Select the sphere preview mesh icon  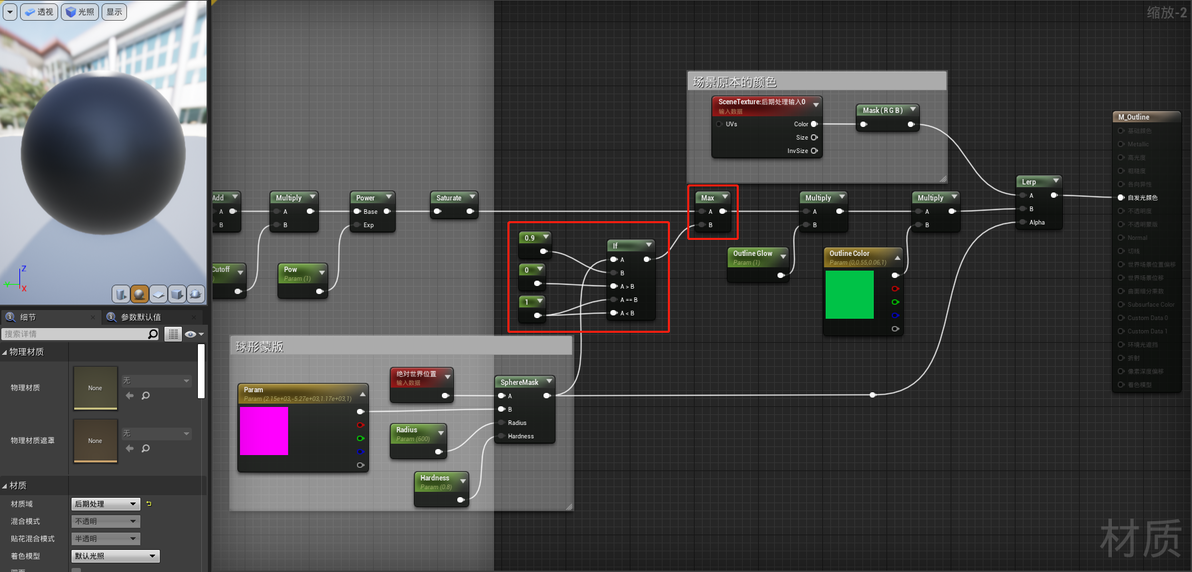coord(140,294)
